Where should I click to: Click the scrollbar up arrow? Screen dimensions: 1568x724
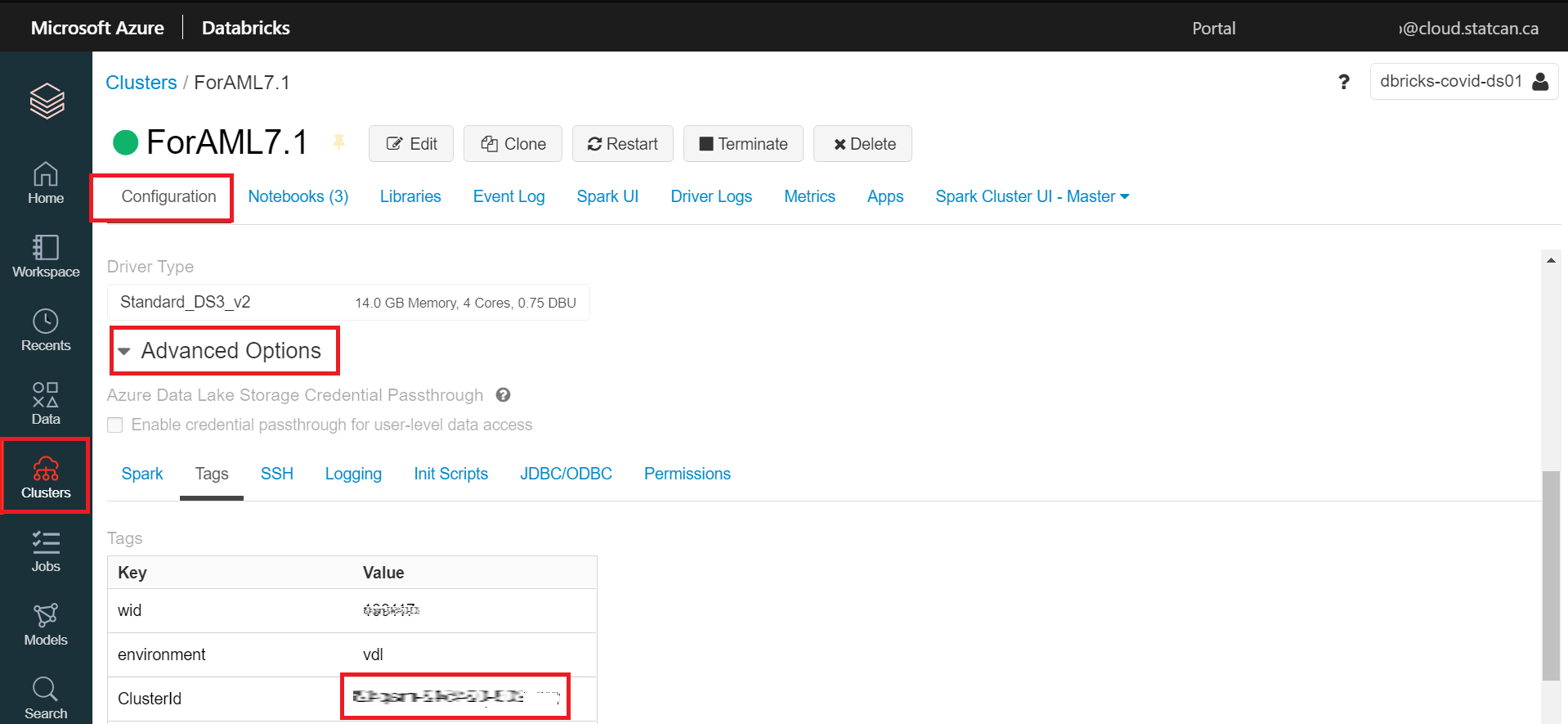pos(1550,260)
